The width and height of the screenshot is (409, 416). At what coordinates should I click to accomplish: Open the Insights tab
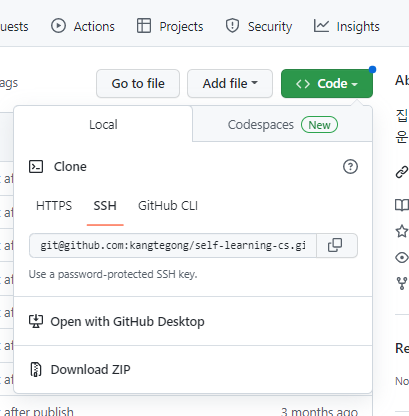pos(347,26)
